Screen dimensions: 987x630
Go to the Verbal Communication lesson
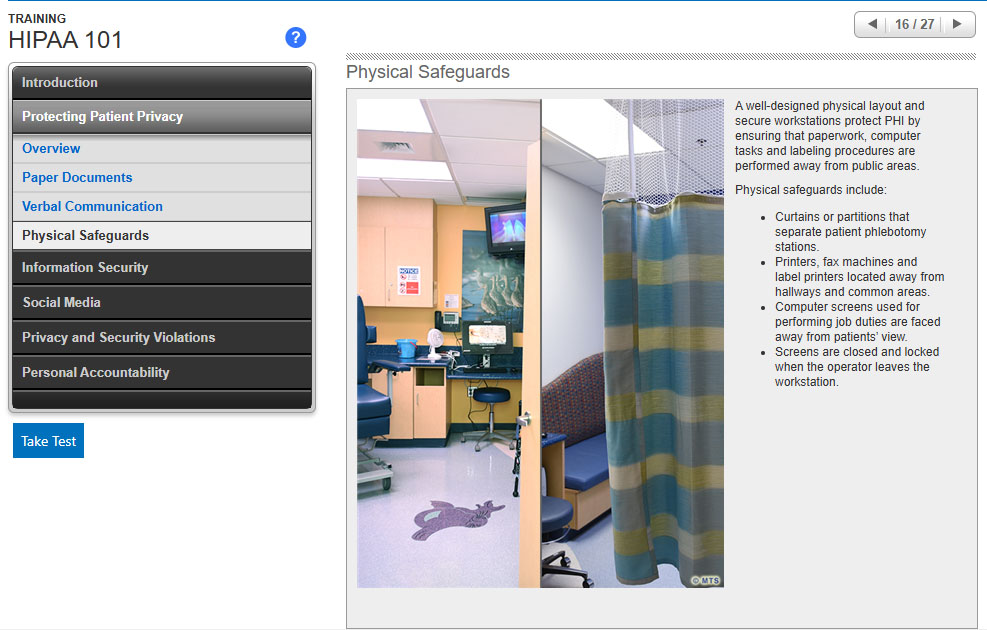[x=92, y=207]
